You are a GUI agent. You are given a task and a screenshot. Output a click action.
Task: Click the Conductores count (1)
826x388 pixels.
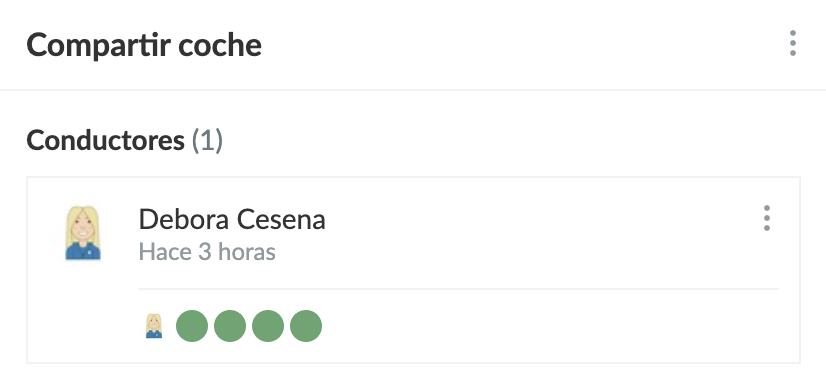click(x=207, y=141)
